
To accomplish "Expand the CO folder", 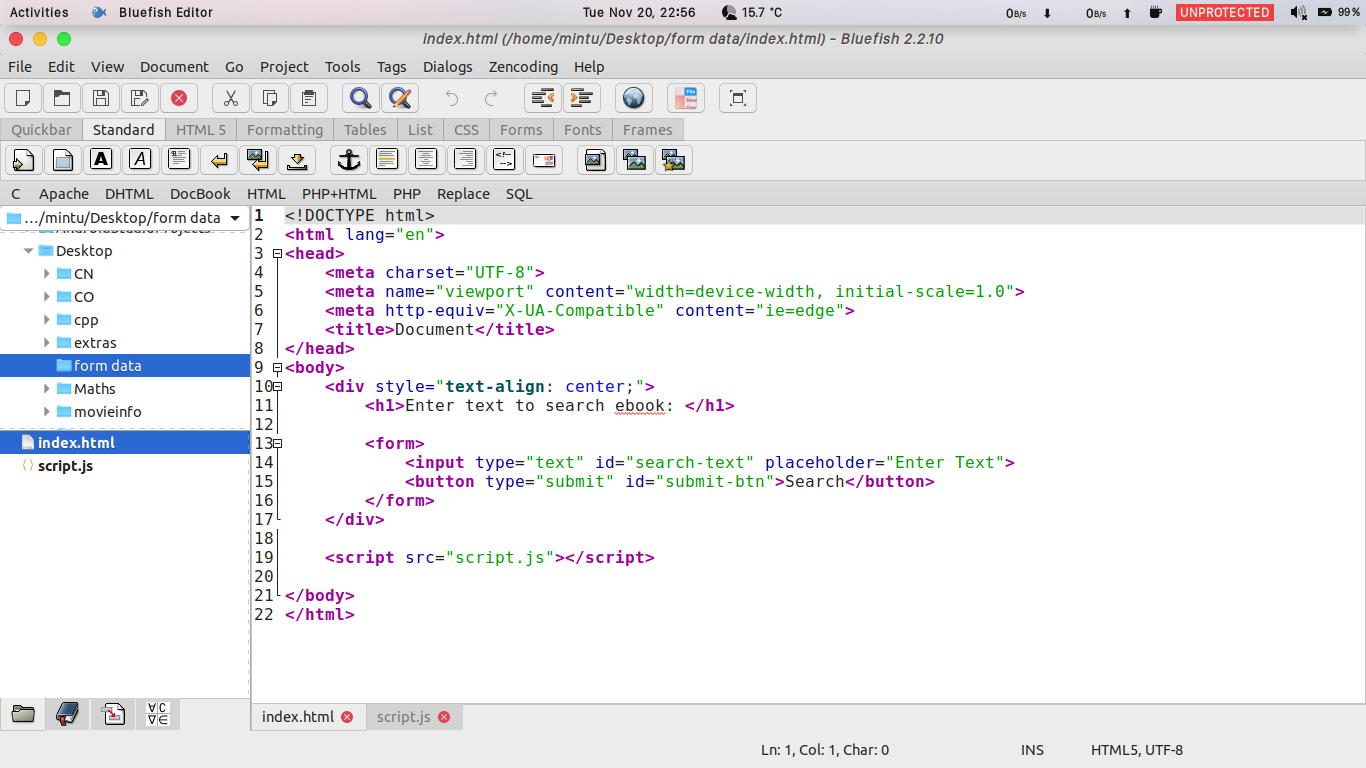I will [x=47, y=297].
